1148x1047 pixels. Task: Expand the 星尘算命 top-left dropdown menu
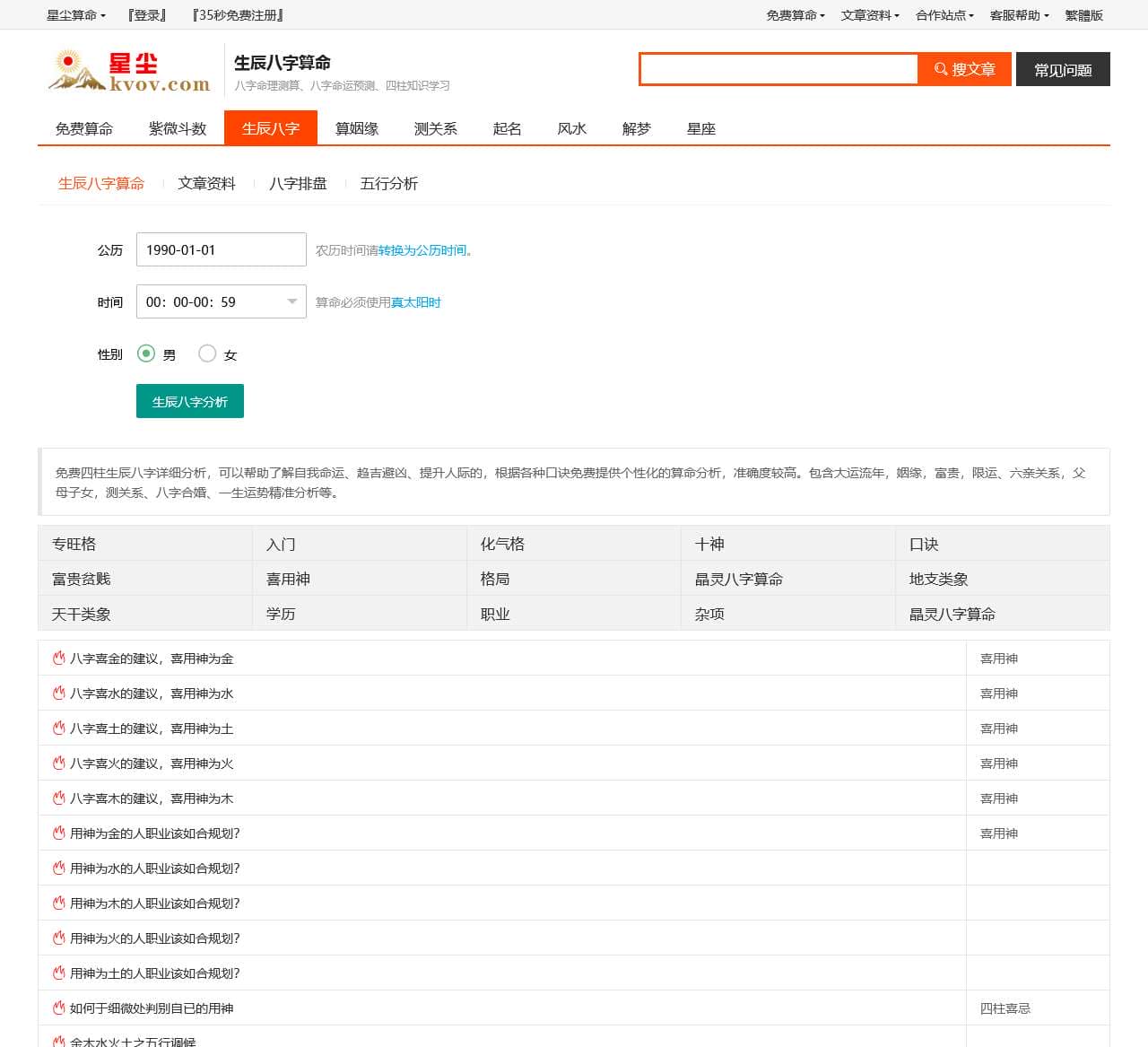coord(75,15)
